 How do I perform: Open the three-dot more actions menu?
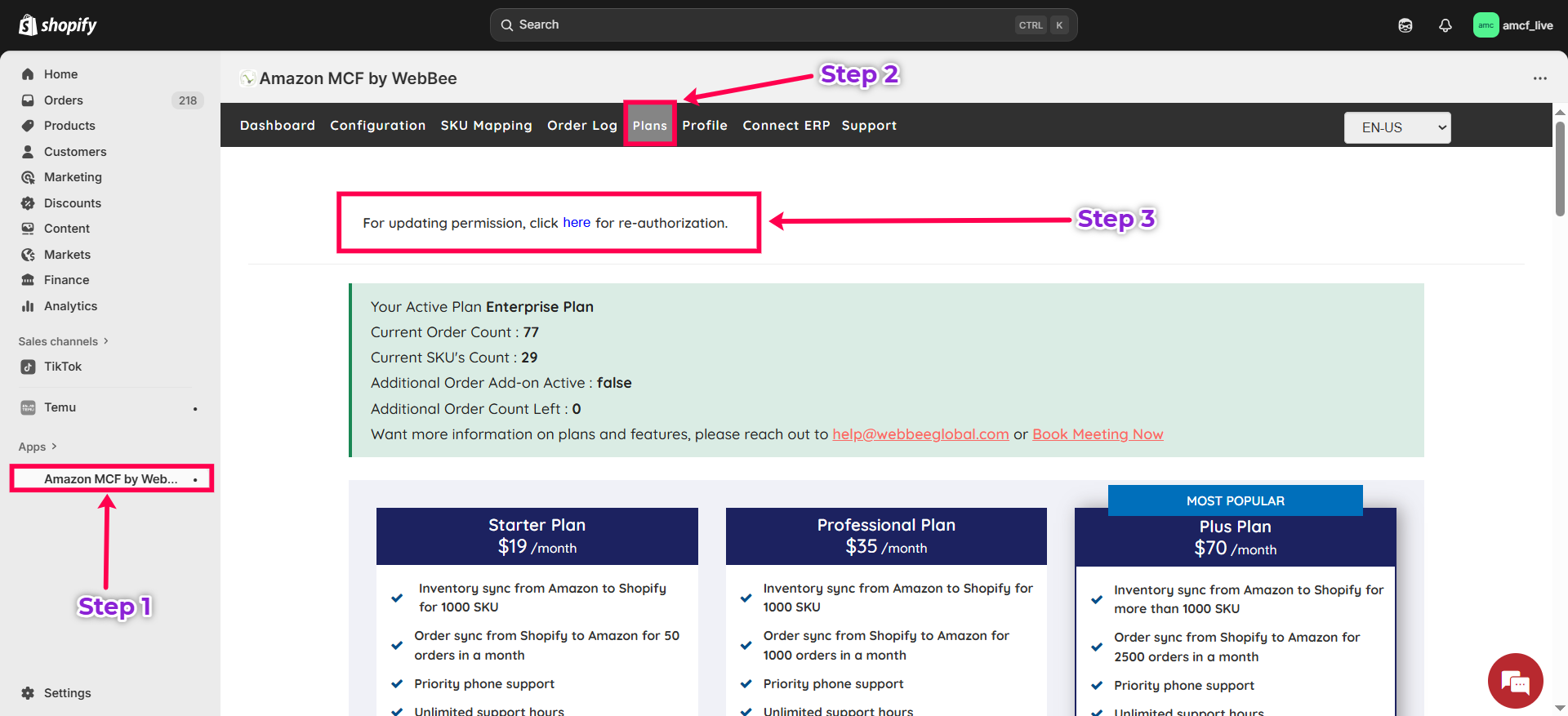pos(1539,78)
